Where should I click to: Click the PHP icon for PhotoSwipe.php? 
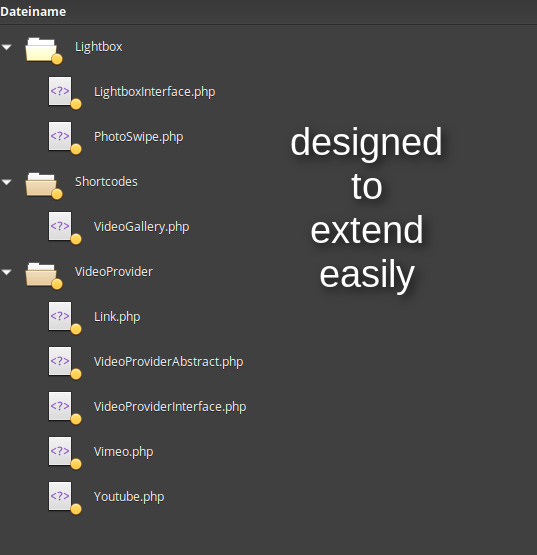coord(64,138)
